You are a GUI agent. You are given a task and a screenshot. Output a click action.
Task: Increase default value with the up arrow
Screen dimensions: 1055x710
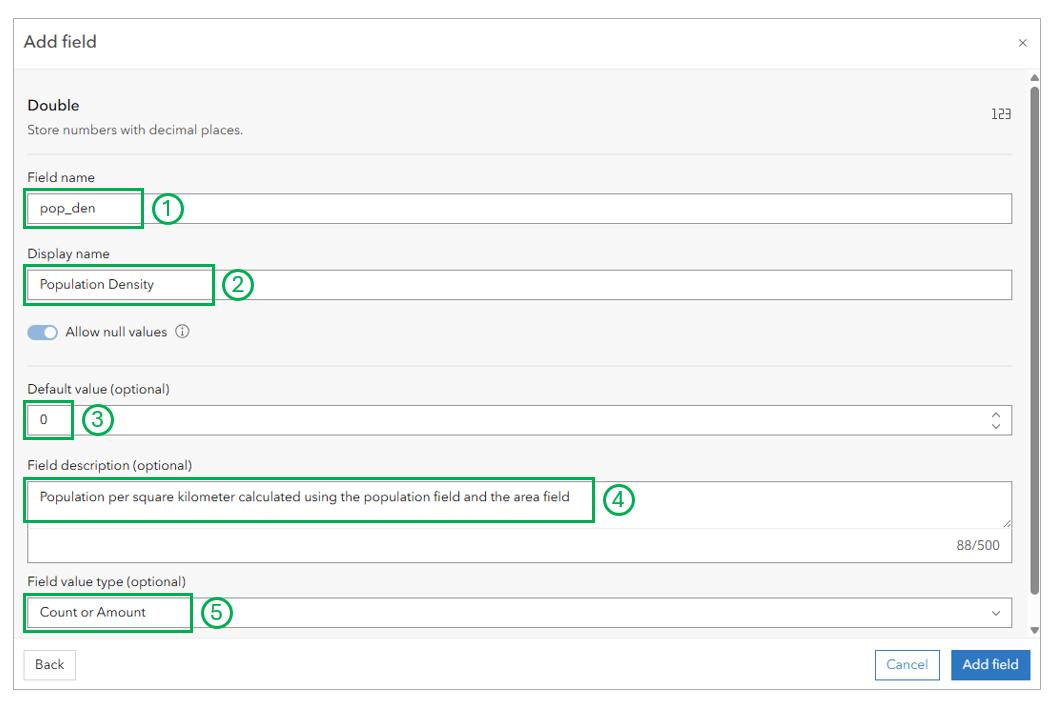[996, 415]
